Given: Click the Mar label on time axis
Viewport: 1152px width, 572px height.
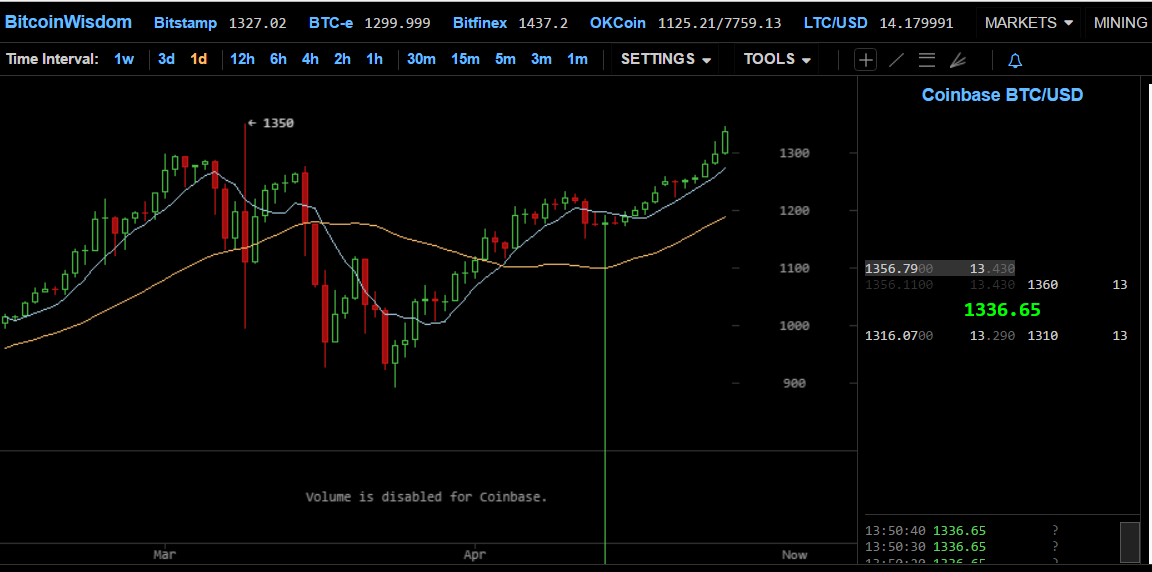Looking at the screenshot, I should 164,555.
